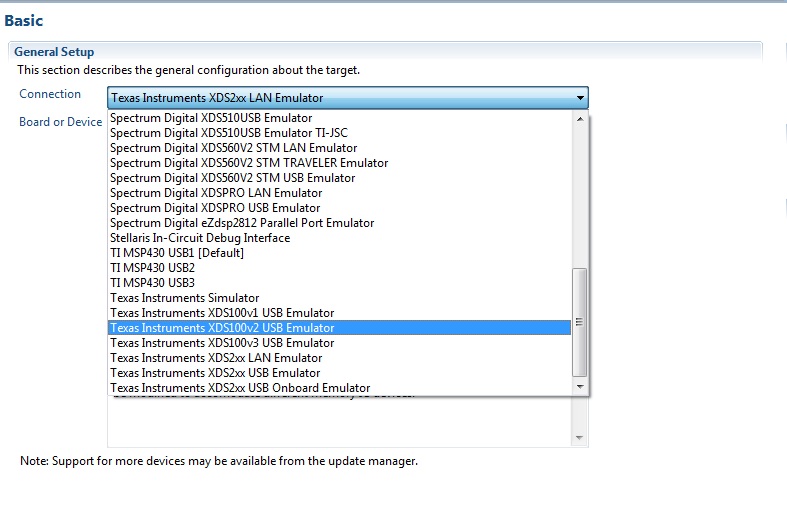787x511 pixels.
Task: Select Texas Instruments XDS100v2 USB Emulator
Action: click(x=222, y=328)
